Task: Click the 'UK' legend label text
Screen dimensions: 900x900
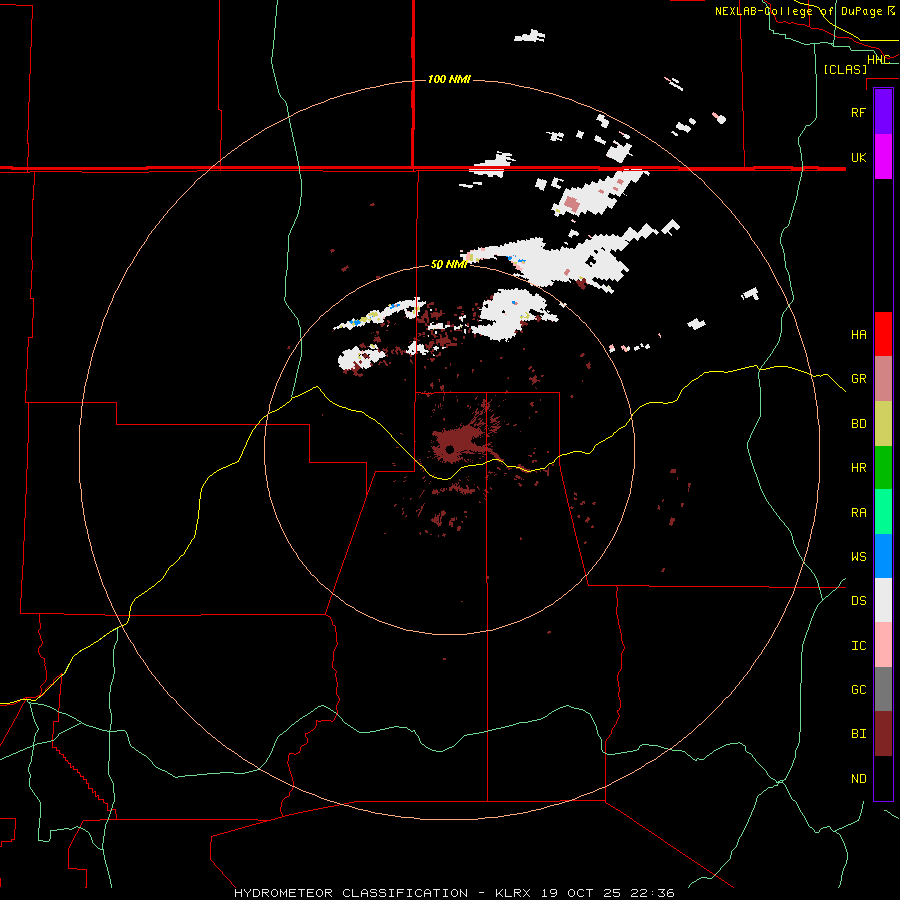Action: pos(858,157)
